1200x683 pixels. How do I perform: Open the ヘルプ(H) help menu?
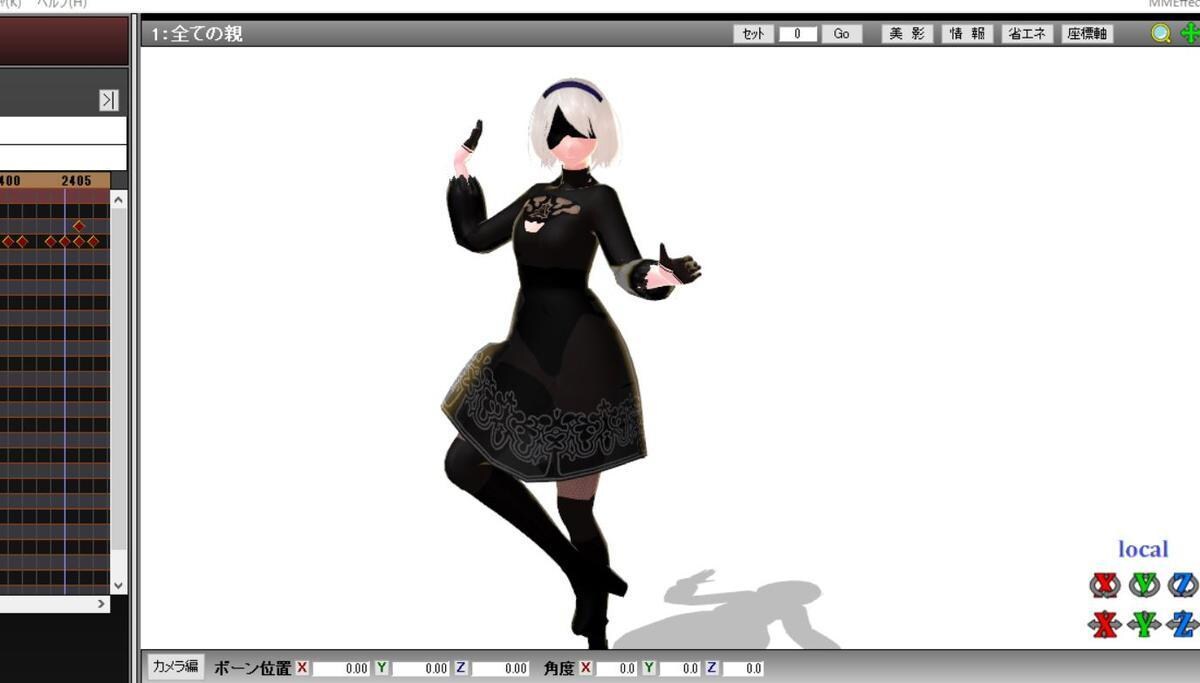(x=62, y=4)
